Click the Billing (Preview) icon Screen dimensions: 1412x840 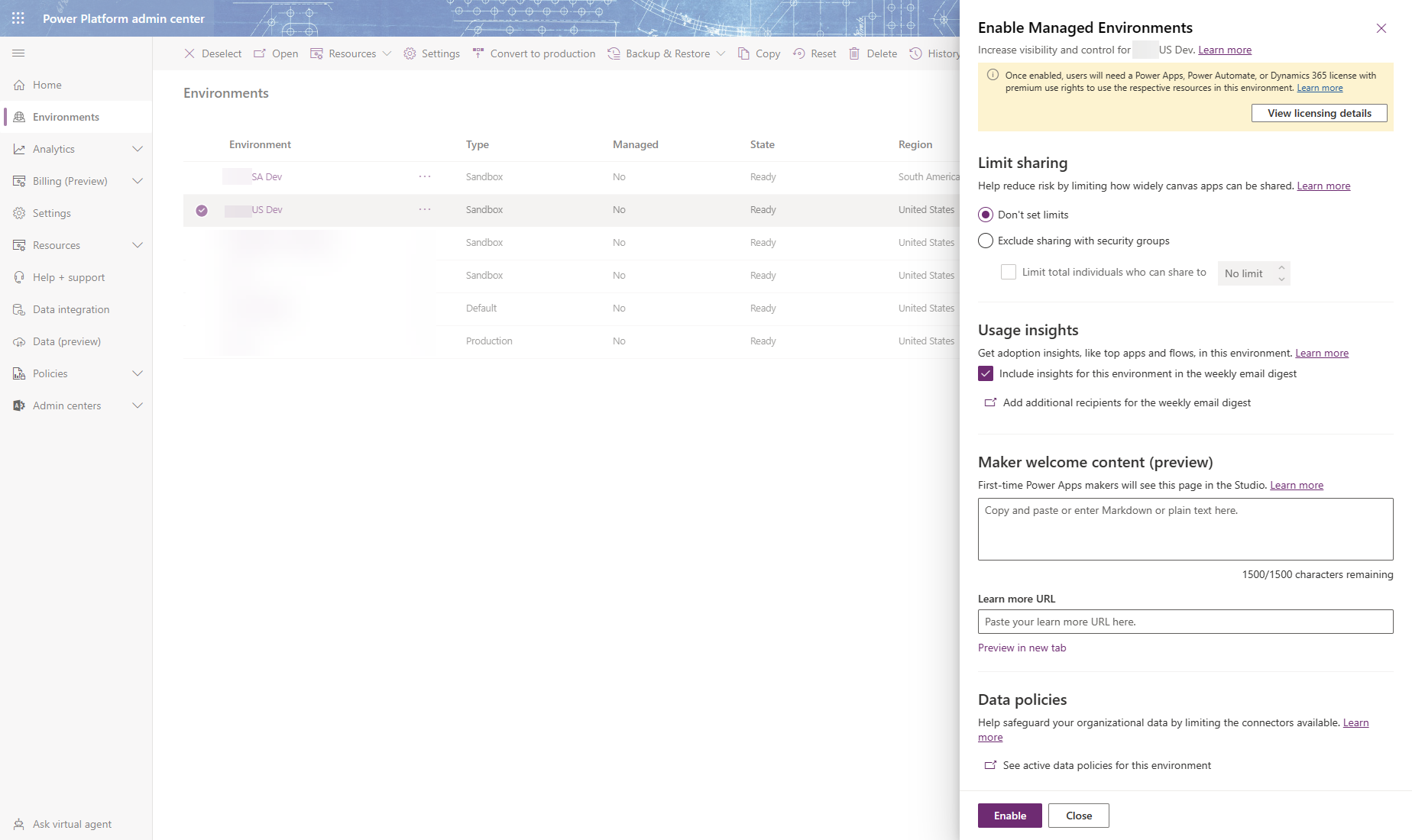point(19,181)
